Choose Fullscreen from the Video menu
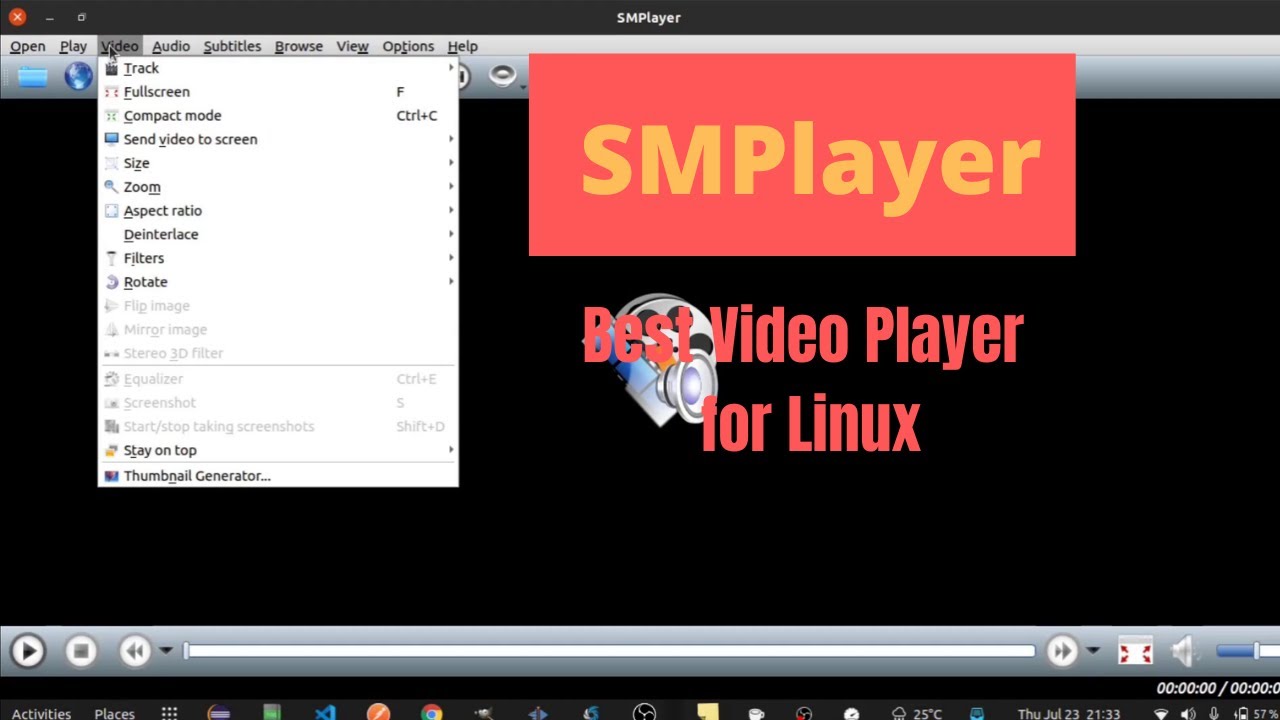1280x720 pixels. 278,92
